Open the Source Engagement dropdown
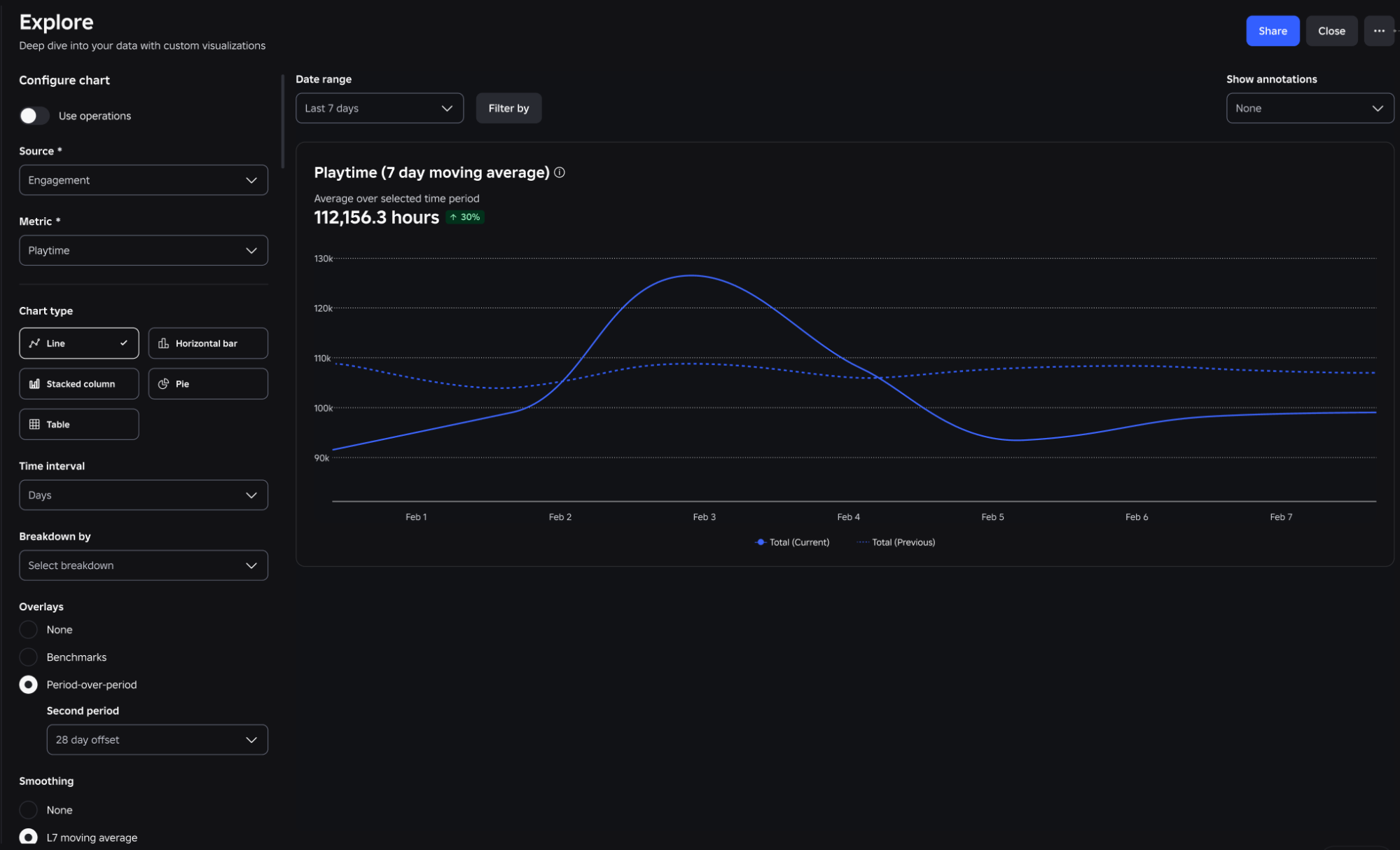The height and width of the screenshot is (850, 1400). [x=144, y=180]
